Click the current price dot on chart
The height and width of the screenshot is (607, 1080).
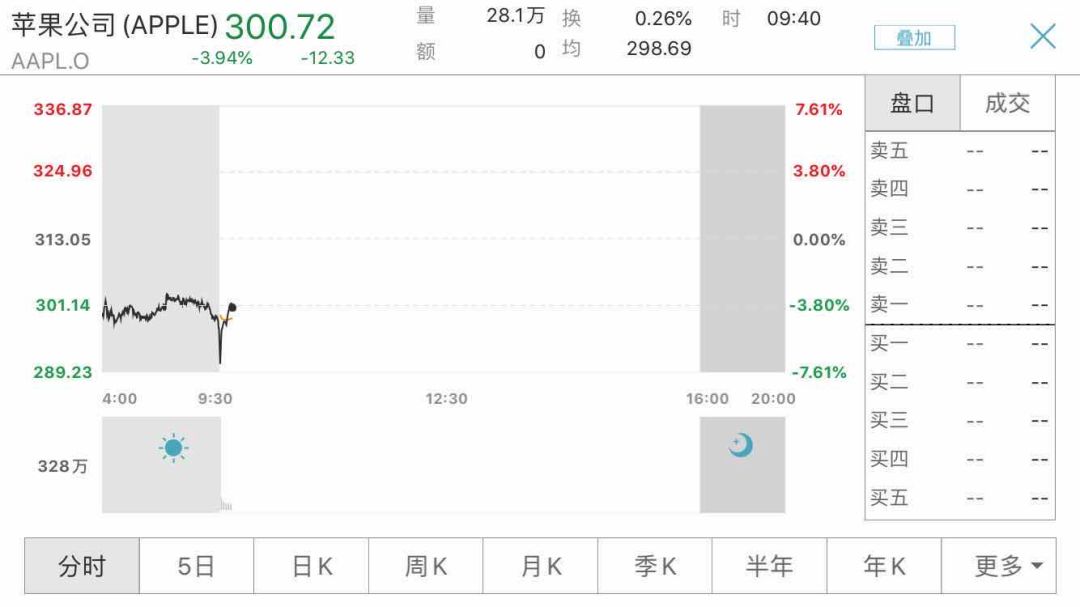232,307
